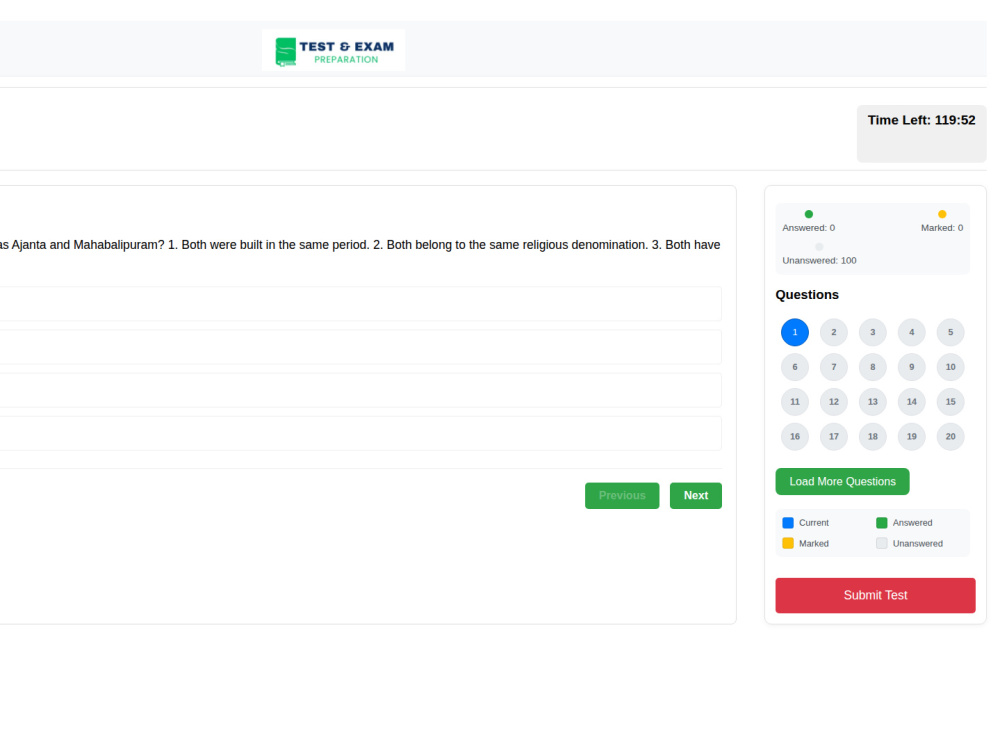Screen dimensions: 1000x751
Task: Go to question 4
Action: click(x=911, y=332)
